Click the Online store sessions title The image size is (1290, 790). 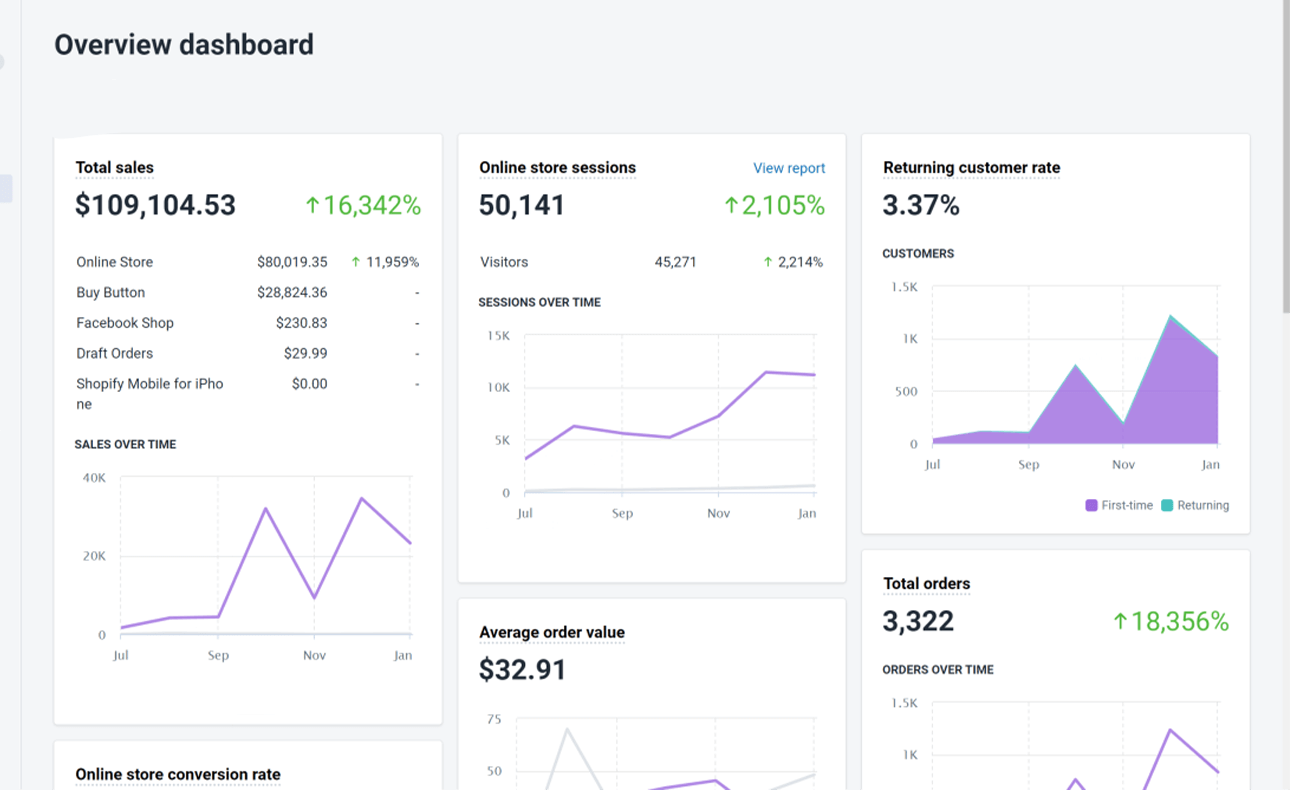(x=557, y=168)
